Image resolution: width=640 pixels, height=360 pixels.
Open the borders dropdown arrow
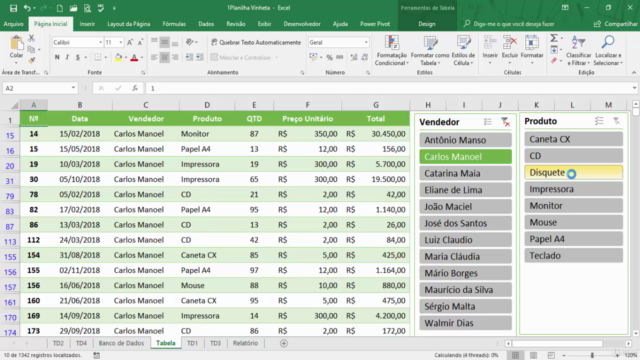[x=106, y=58]
